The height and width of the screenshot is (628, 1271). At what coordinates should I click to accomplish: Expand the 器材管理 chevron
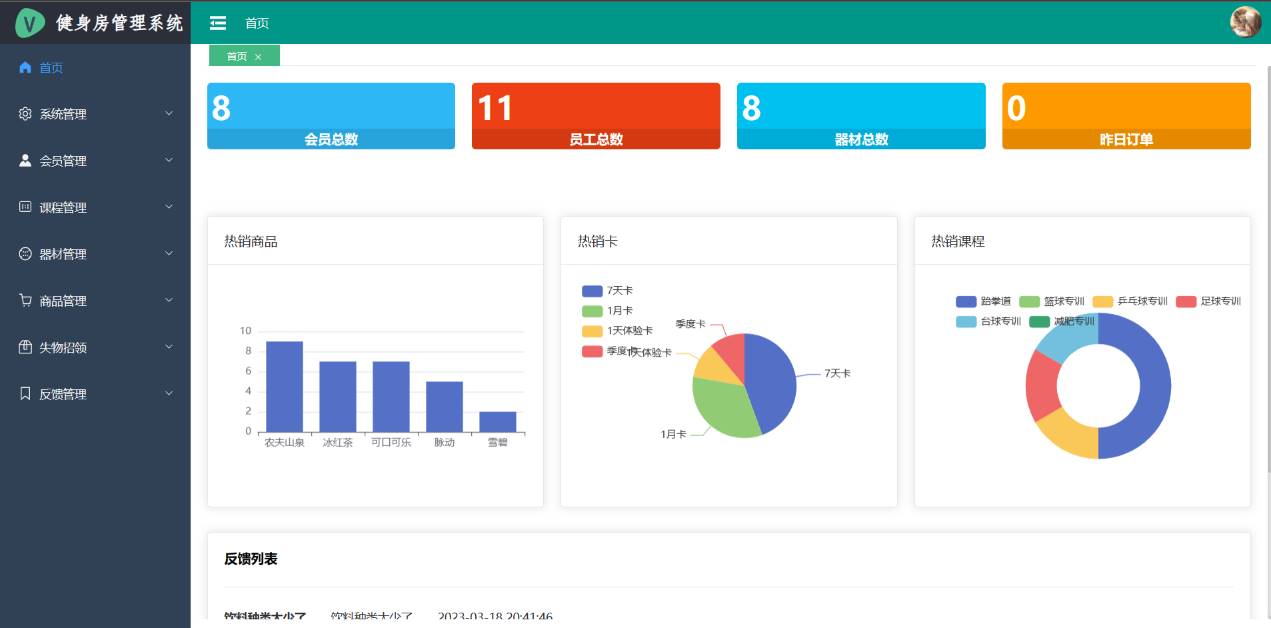[169, 254]
